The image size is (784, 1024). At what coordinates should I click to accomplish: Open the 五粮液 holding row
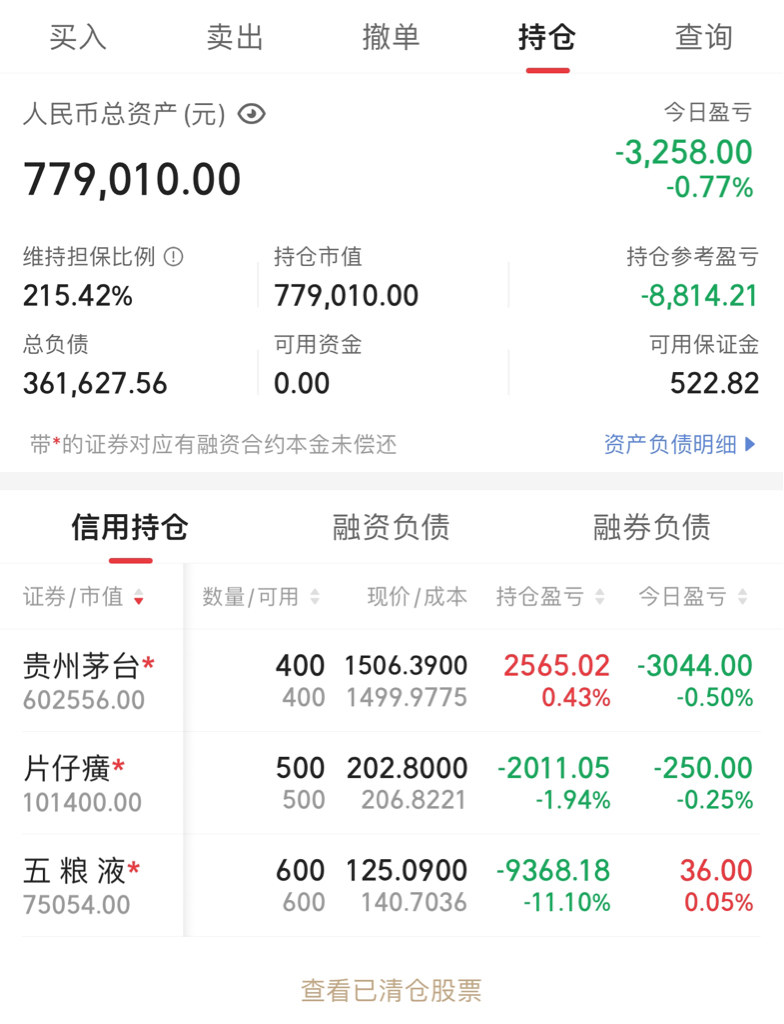point(391,886)
